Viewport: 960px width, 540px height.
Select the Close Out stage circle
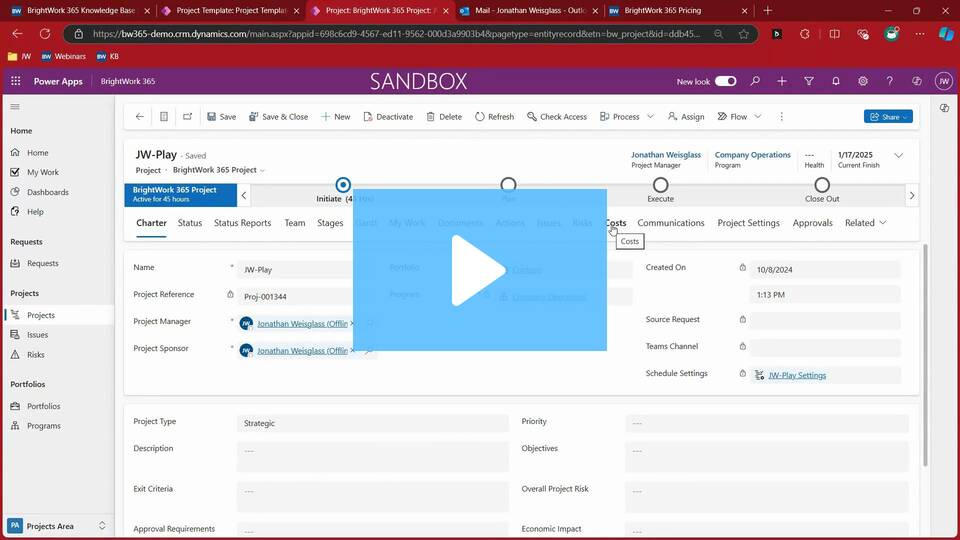(822, 185)
